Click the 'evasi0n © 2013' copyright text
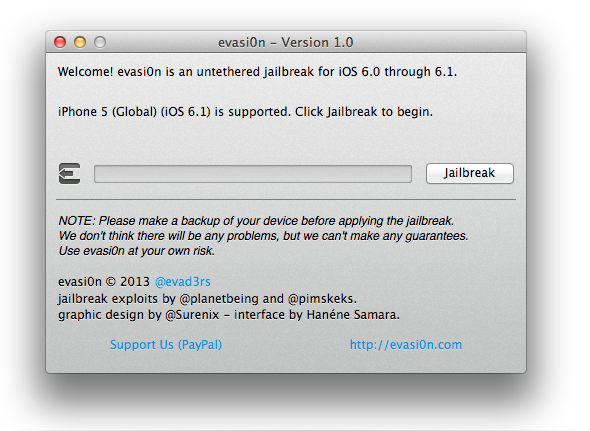The image size is (590, 431). [x=104, y=282]
